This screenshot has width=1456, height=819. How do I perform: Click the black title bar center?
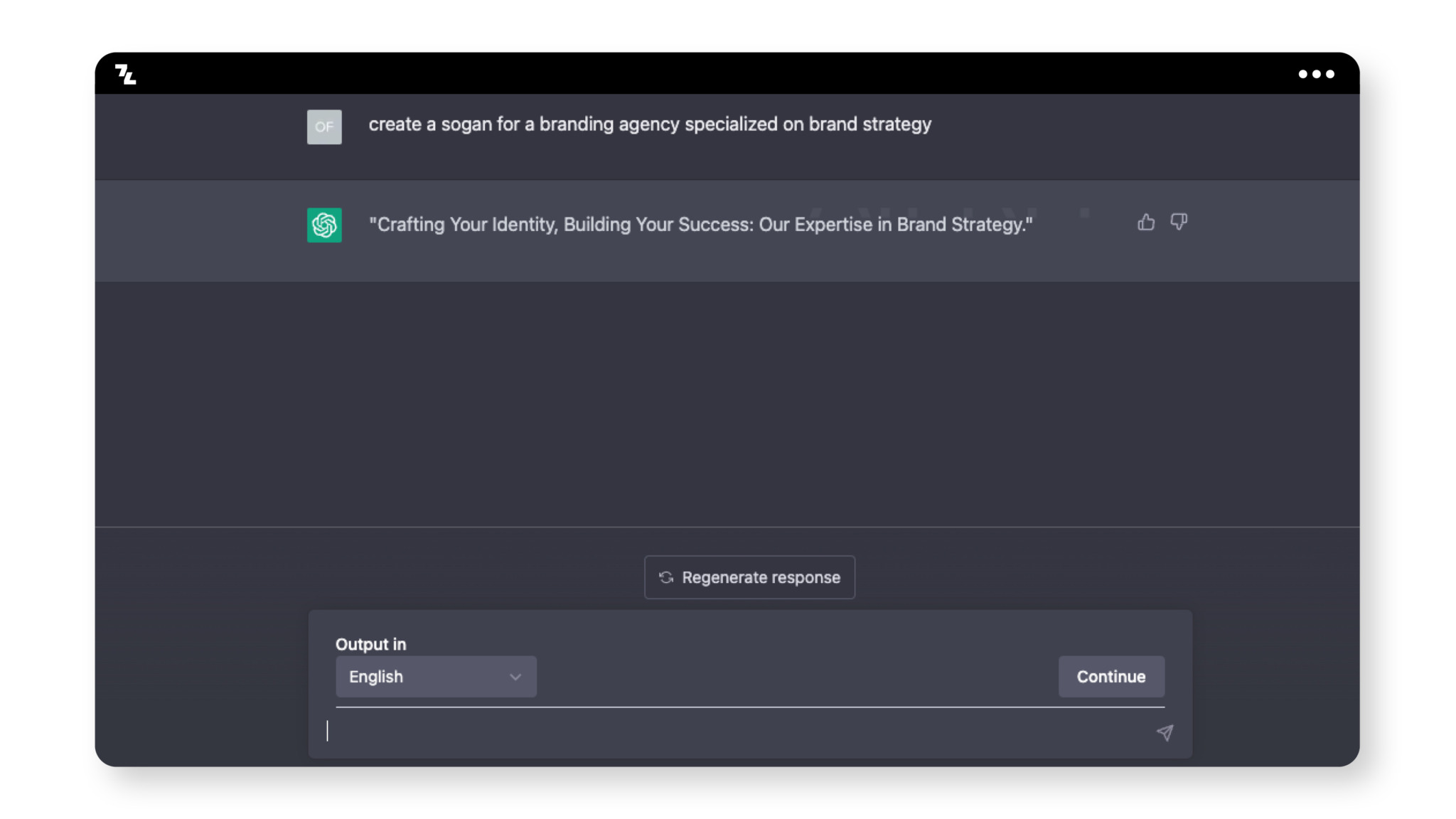point(725,73)
